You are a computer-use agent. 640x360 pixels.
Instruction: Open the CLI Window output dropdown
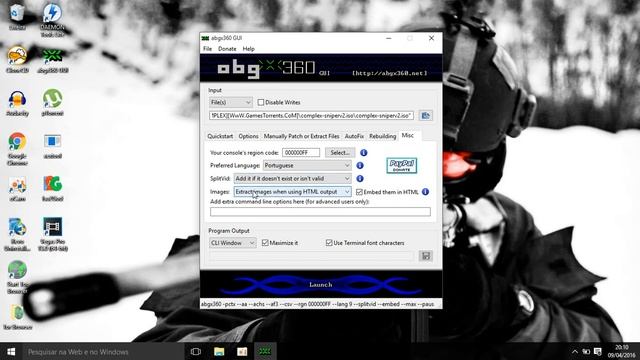point(232,243)
